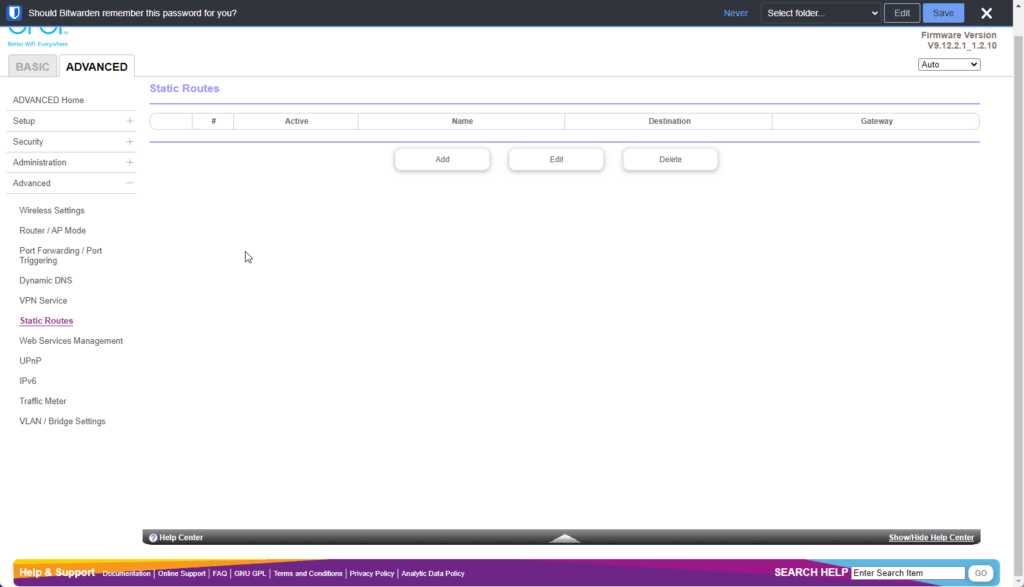Image resolution: width=1024 pixels, height=587 pixels.
Task: Open Wireless Settings page
Action: tap(52, 211)
